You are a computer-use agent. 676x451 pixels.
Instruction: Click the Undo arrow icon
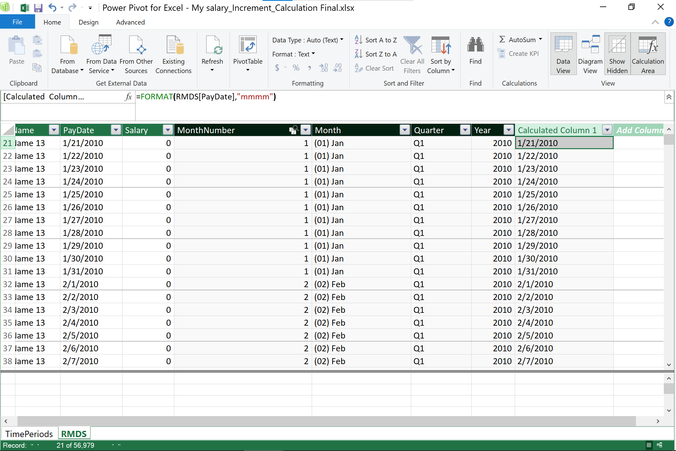53,7
